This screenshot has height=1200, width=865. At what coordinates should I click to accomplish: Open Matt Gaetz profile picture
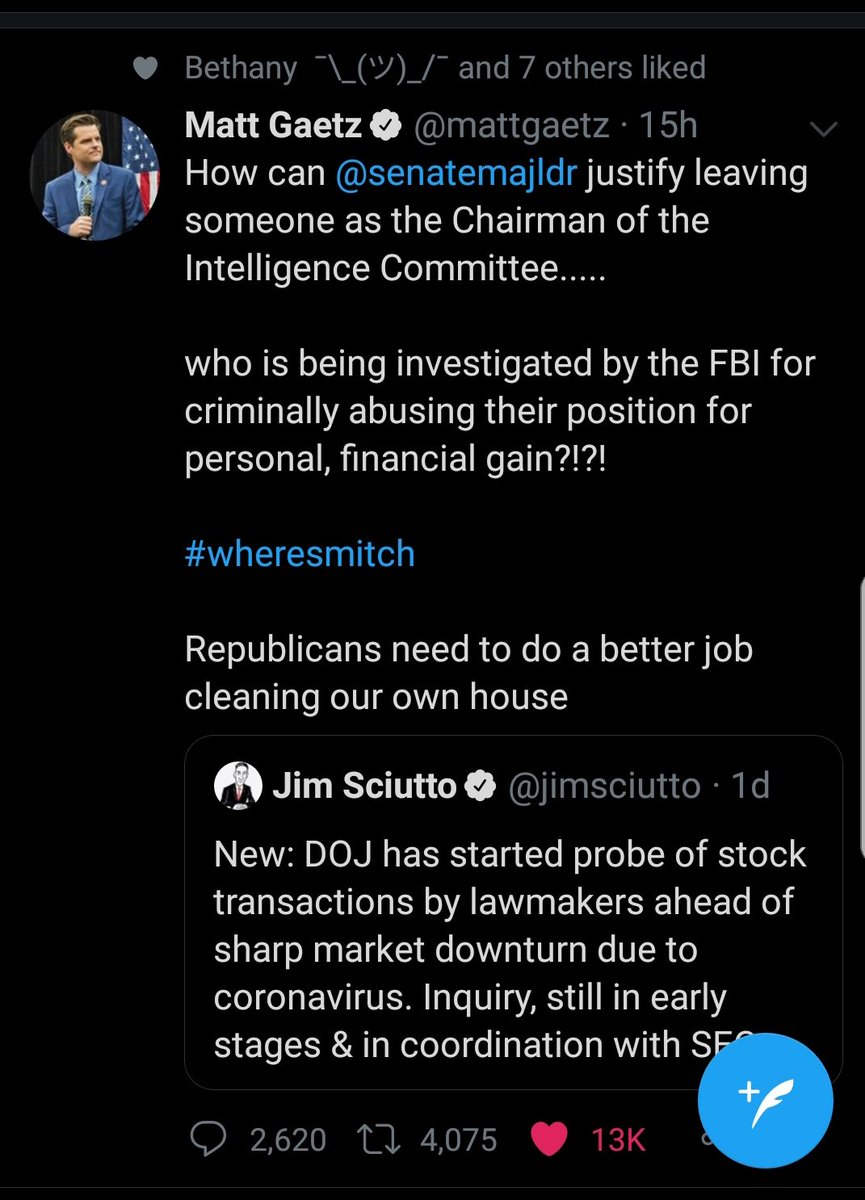(94, 175)
